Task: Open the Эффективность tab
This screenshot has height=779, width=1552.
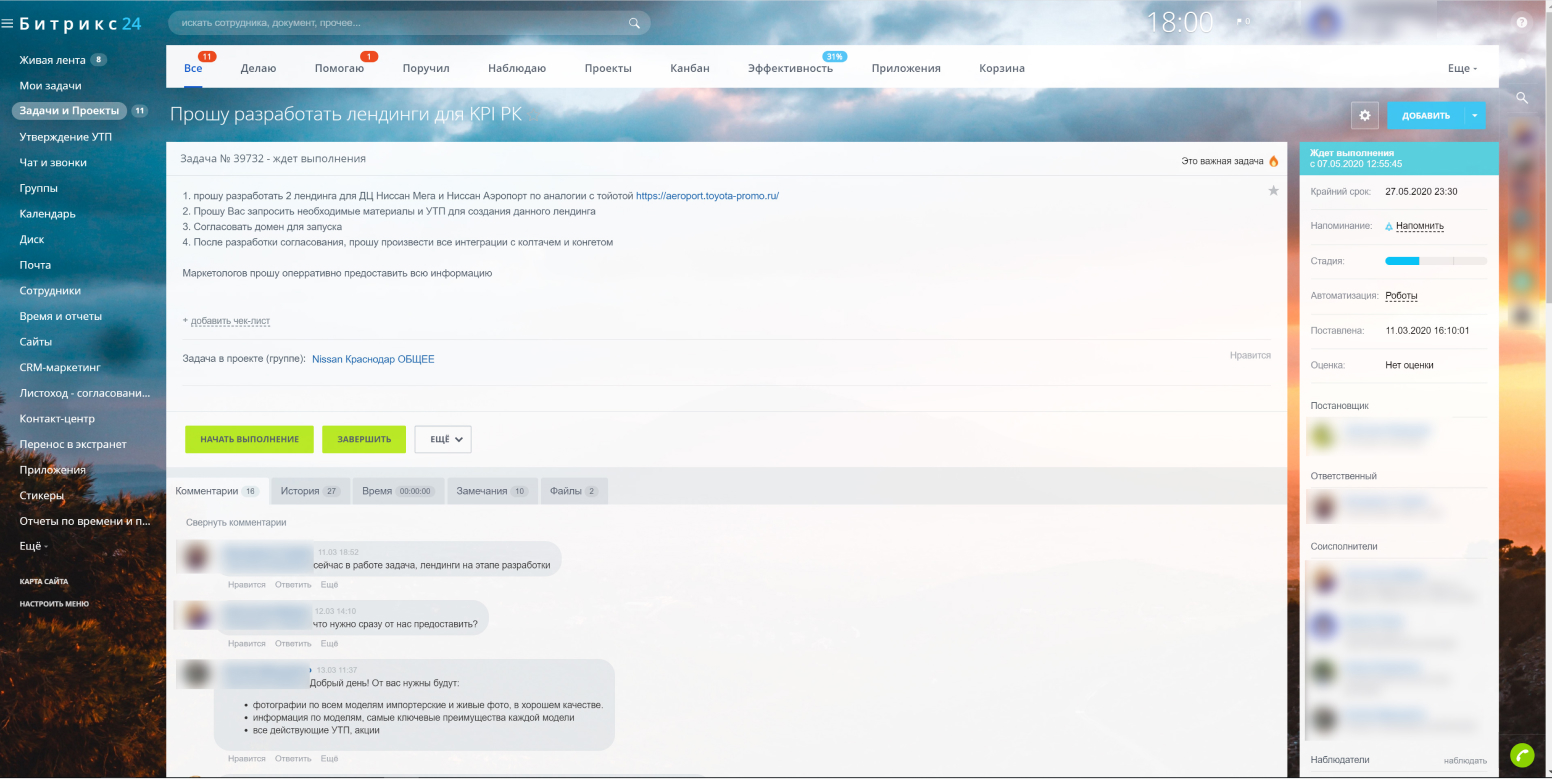Action: coord(790,68)
